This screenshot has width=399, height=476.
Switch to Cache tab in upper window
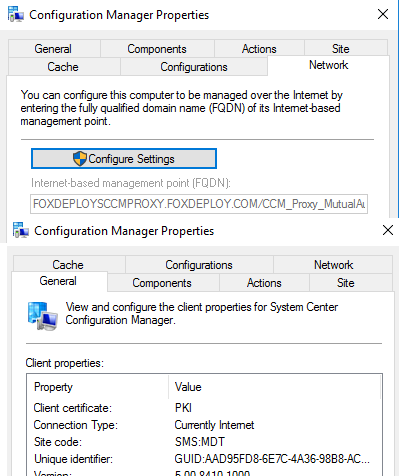[x=63, y=67]
